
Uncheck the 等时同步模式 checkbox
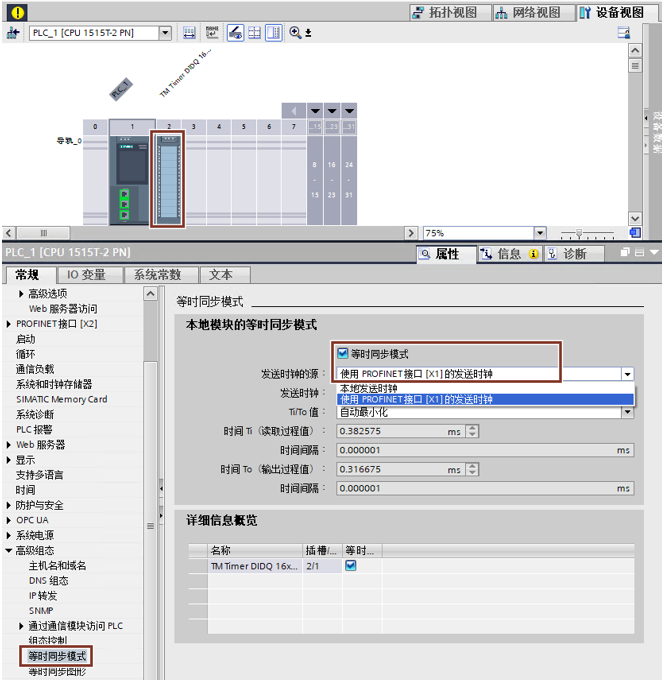tap(343, 353)
